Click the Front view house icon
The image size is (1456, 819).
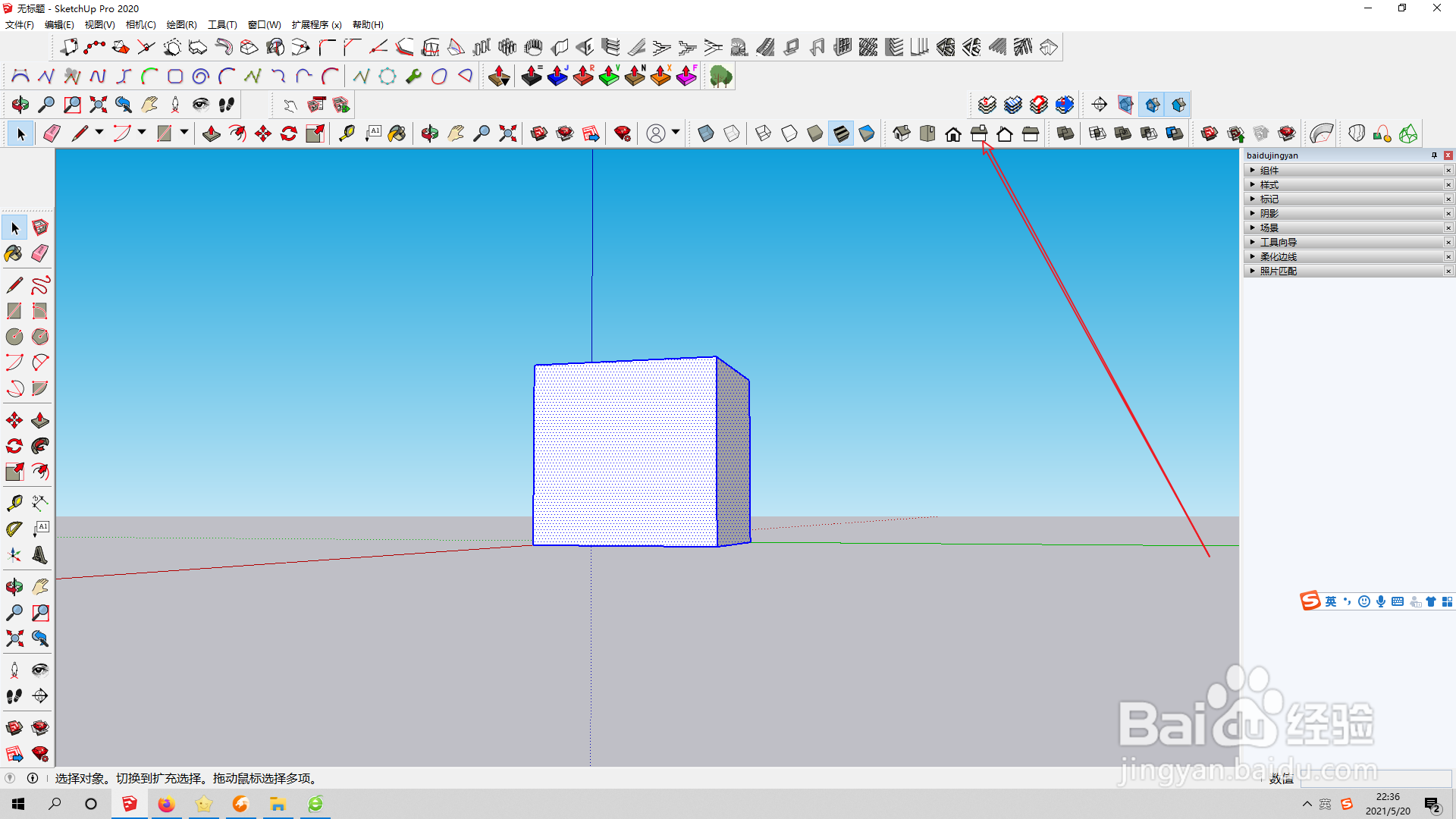953,134
